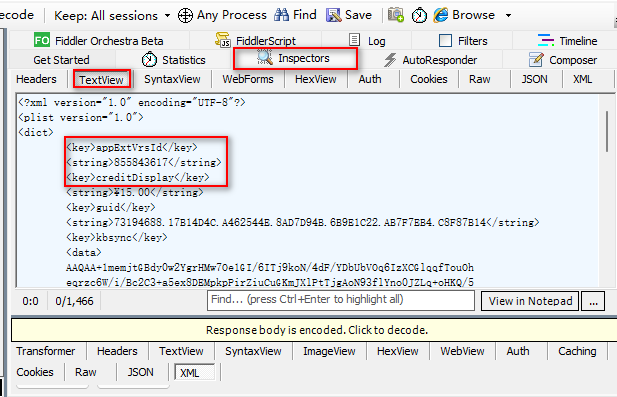Open the request Cookies tab
617x397 pixels.
[429, 79]
